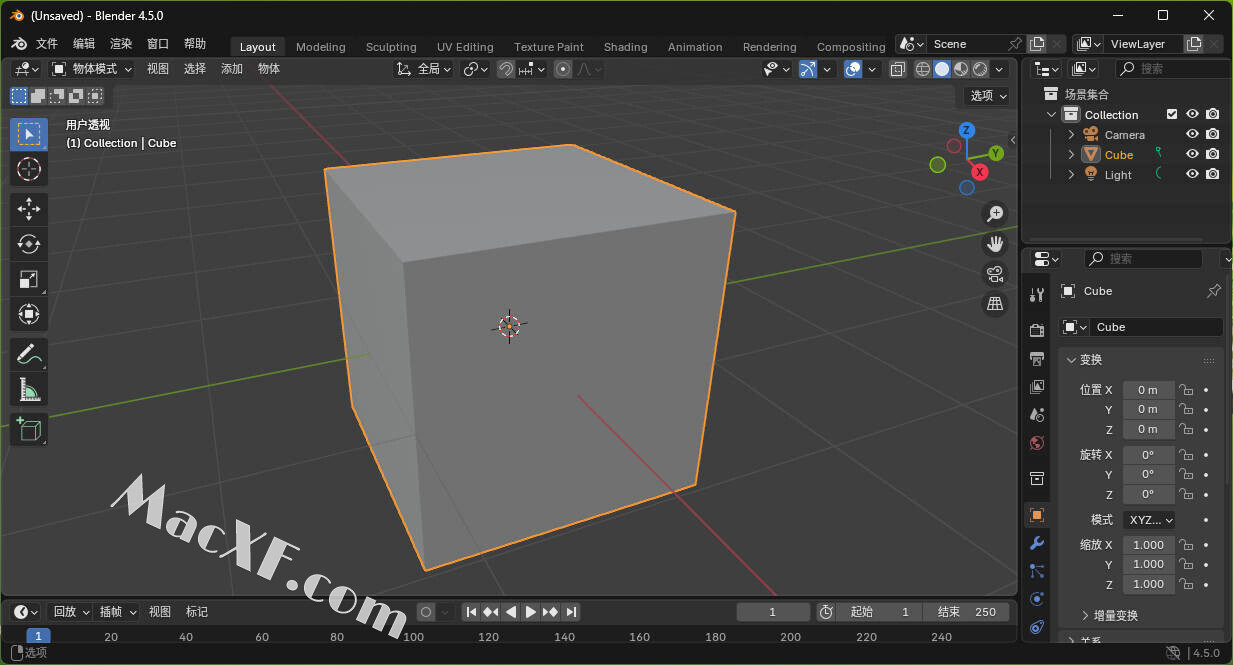Open the 回放 playback dropdown

71,612
